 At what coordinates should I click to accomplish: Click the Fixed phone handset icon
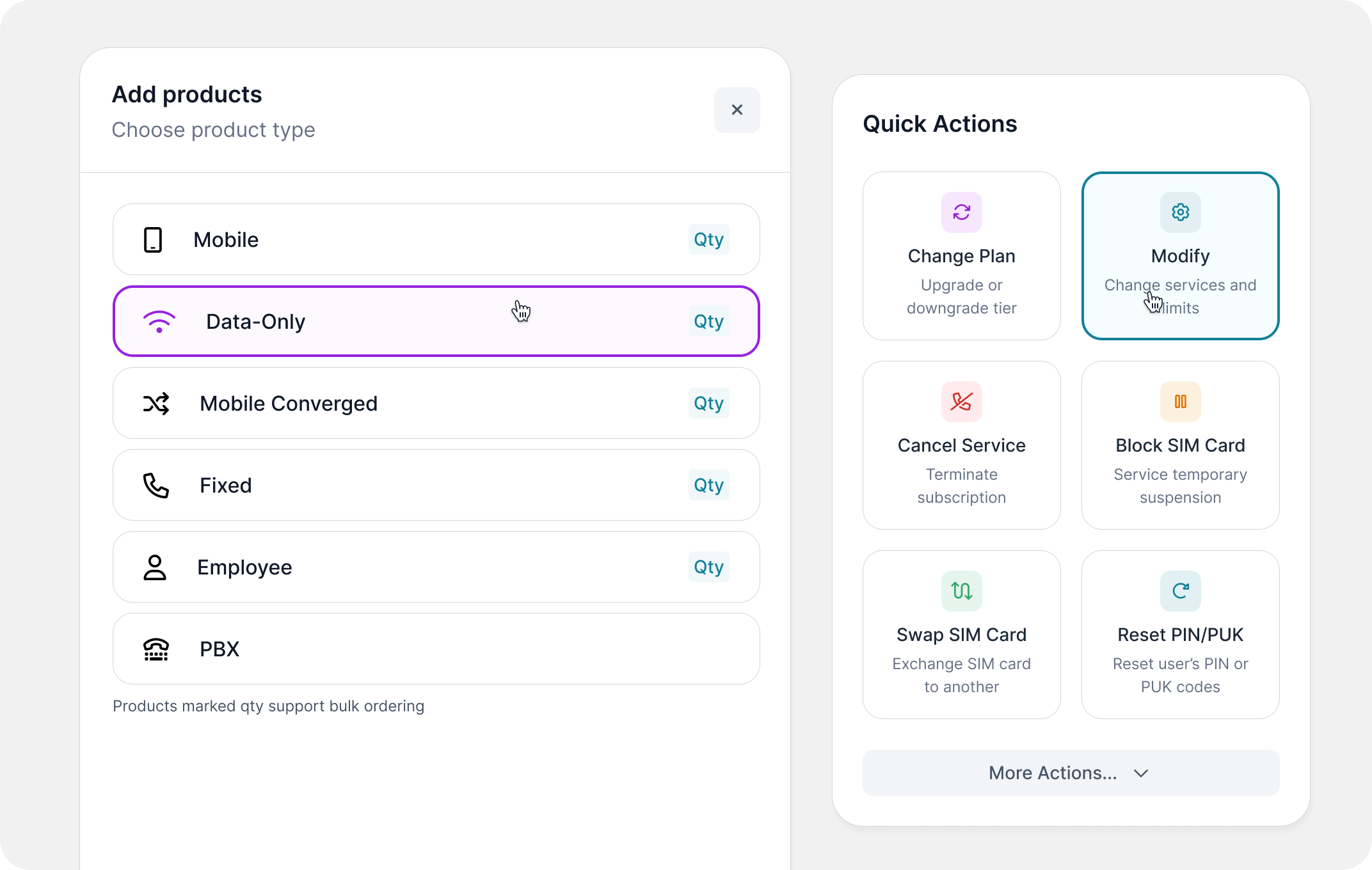155,485
